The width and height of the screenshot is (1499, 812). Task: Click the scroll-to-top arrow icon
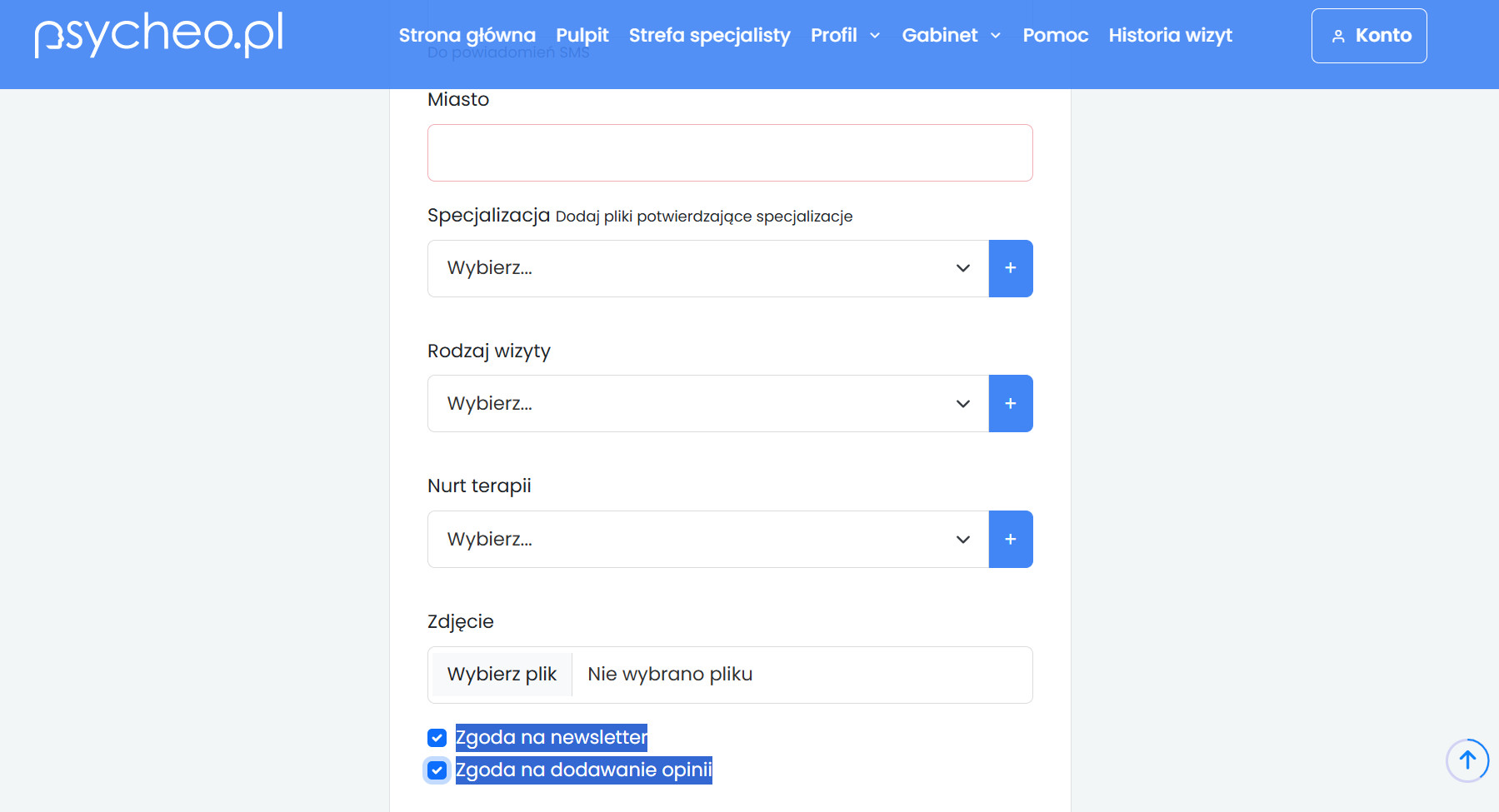(x=1467, y=760)
